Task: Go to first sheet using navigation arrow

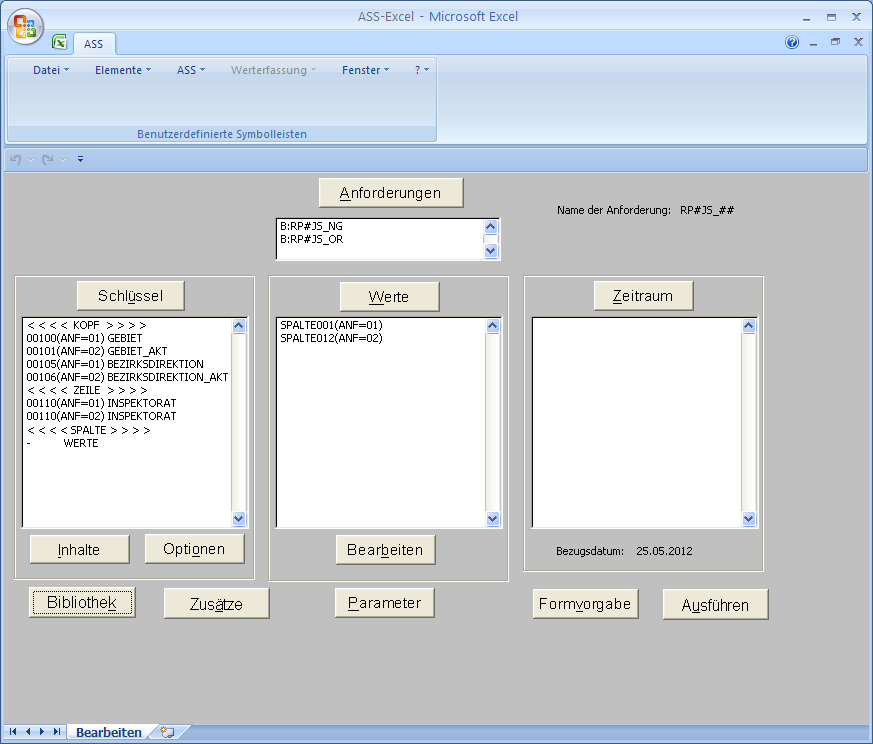Action: point(13,733)
